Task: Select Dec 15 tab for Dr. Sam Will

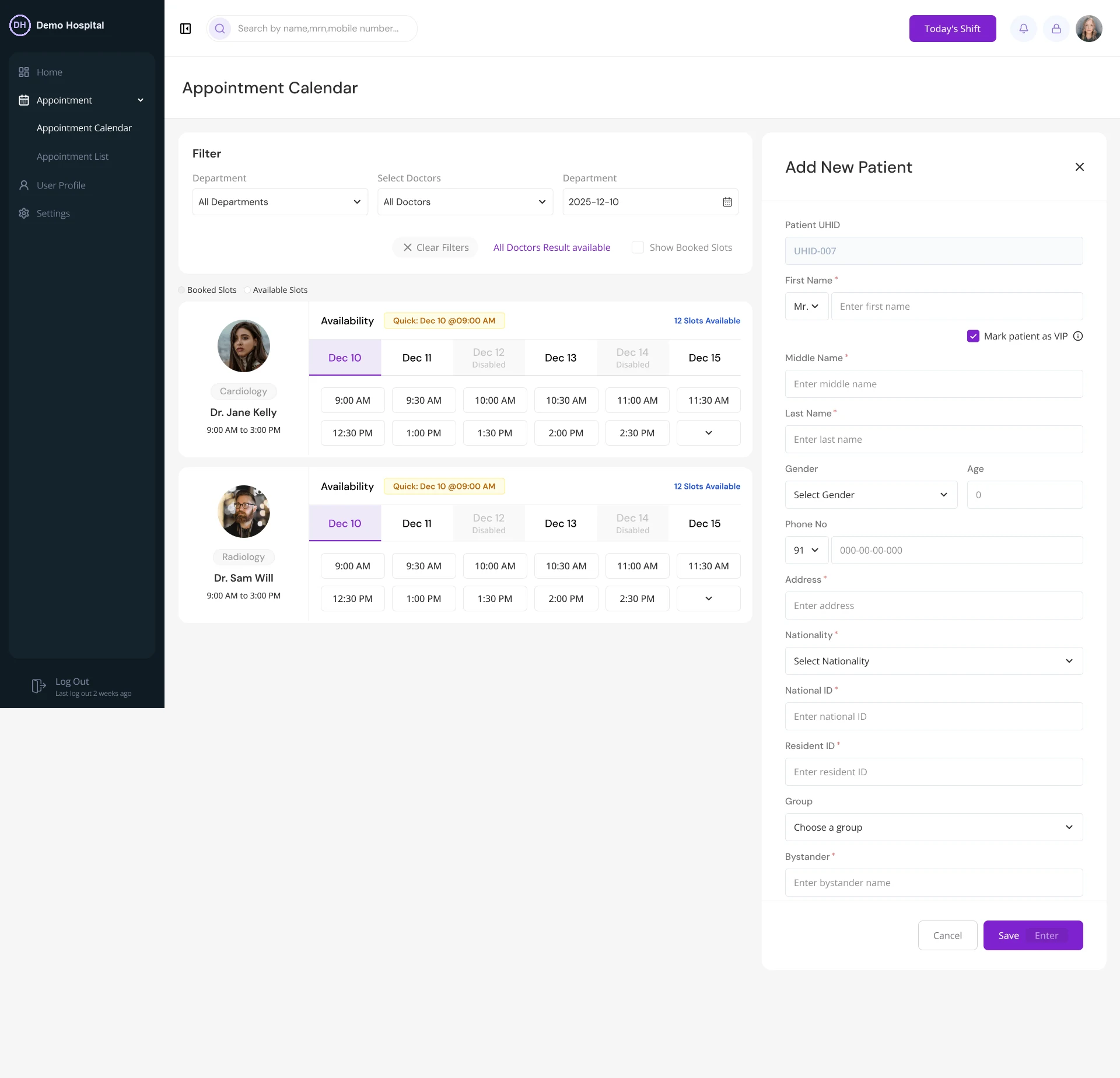Action: tap(705, 523)
